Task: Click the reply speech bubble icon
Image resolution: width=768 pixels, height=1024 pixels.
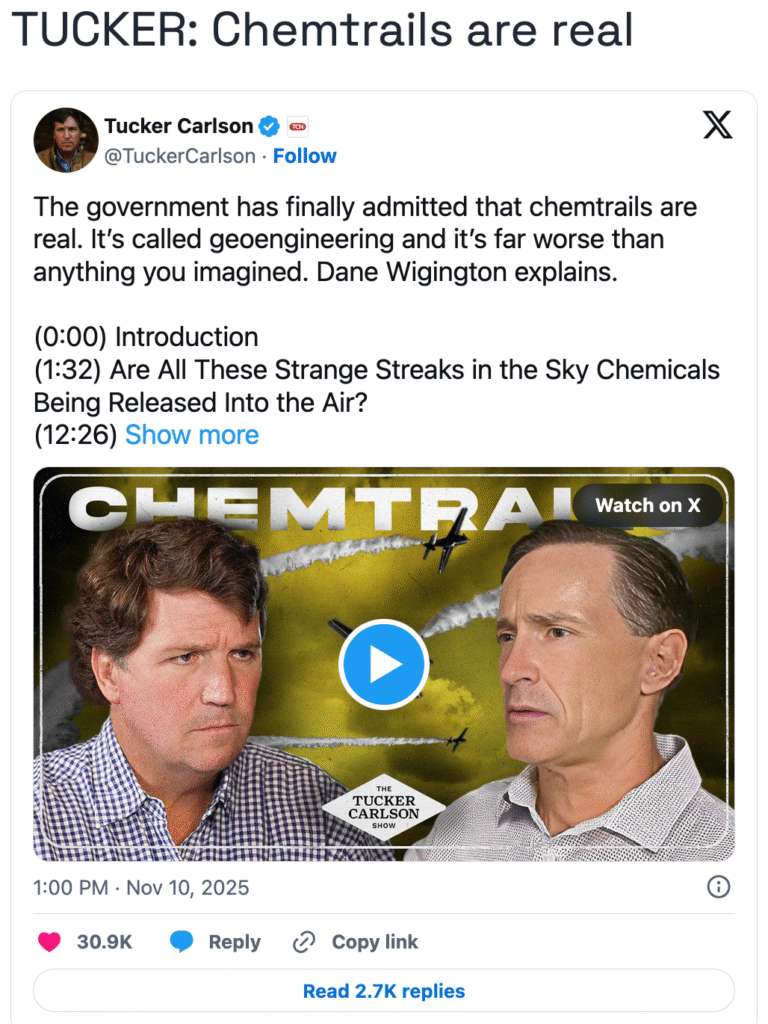Action: click(181, 942)
